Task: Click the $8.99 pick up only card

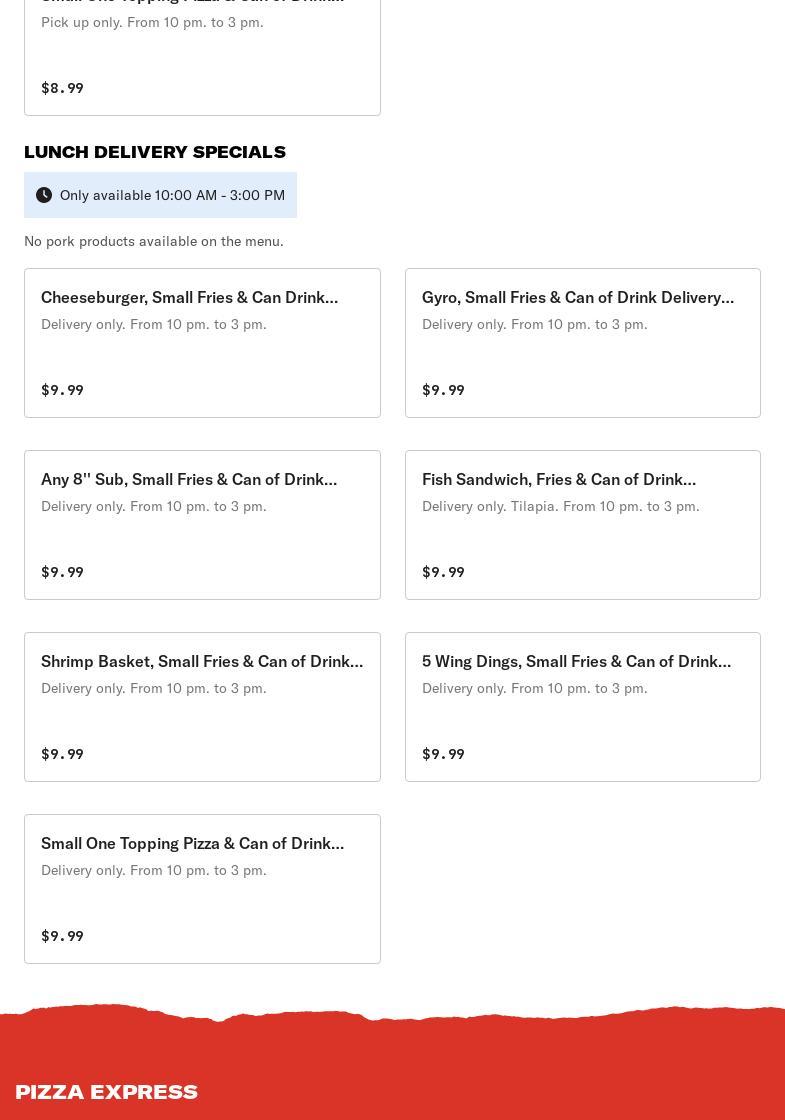Action: point(202,60)
